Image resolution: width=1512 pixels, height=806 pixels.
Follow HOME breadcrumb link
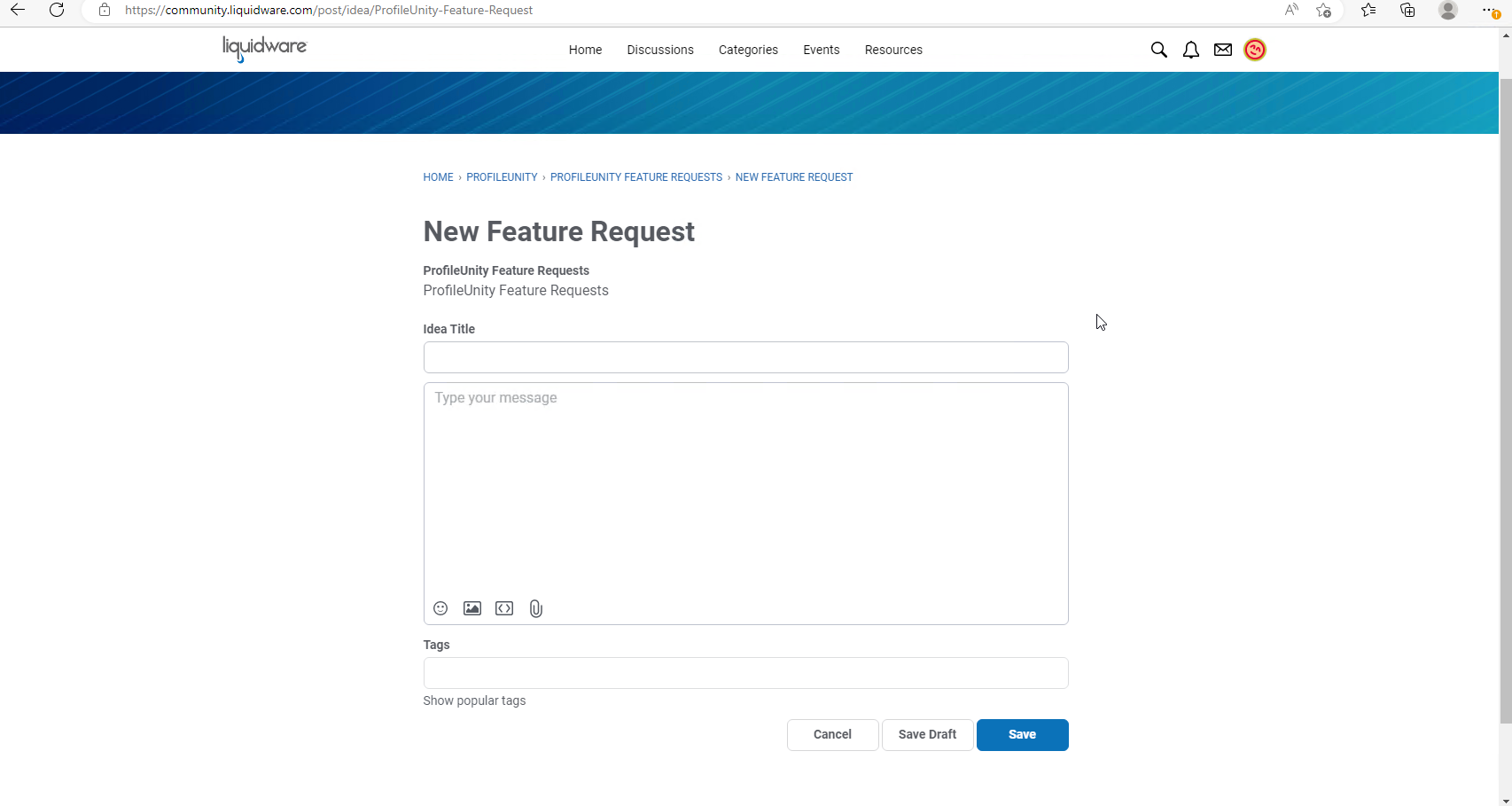coord(438,177)
